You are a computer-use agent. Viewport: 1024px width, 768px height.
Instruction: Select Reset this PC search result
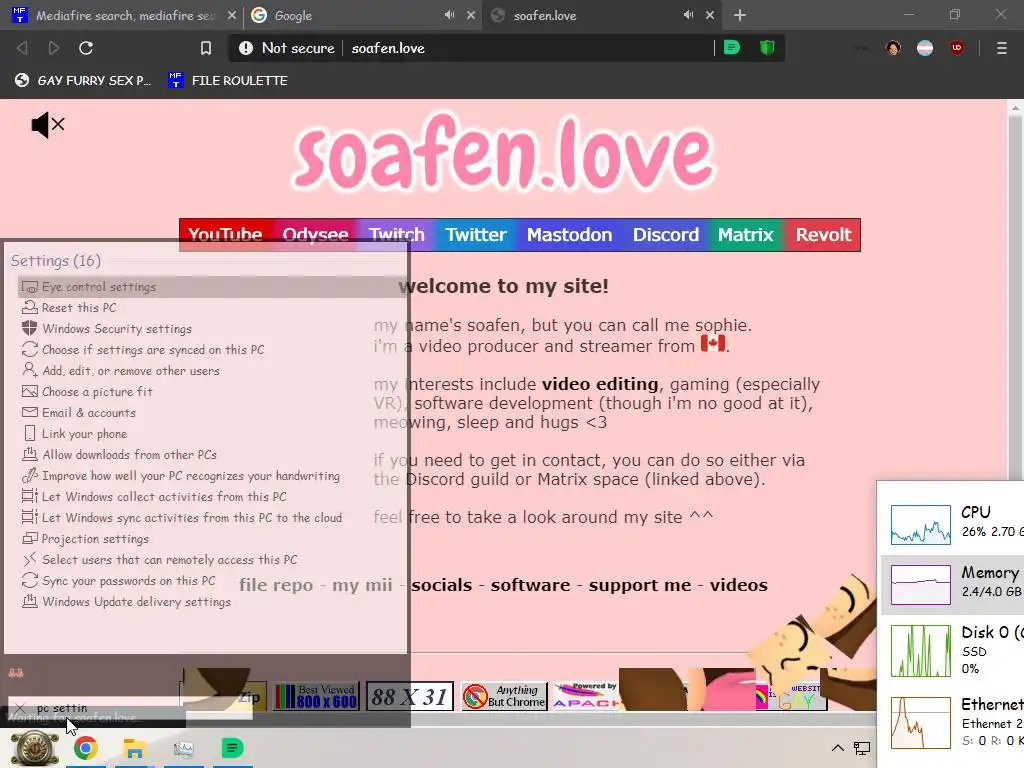212,308
